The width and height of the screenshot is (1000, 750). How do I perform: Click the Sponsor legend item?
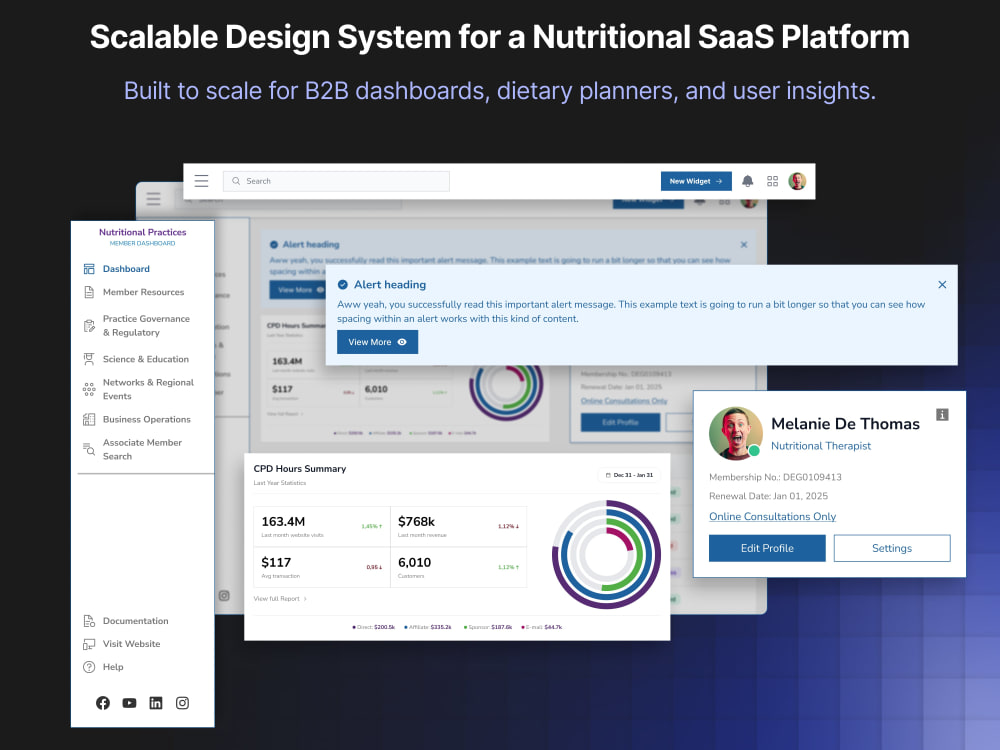(x=488, y=628)
